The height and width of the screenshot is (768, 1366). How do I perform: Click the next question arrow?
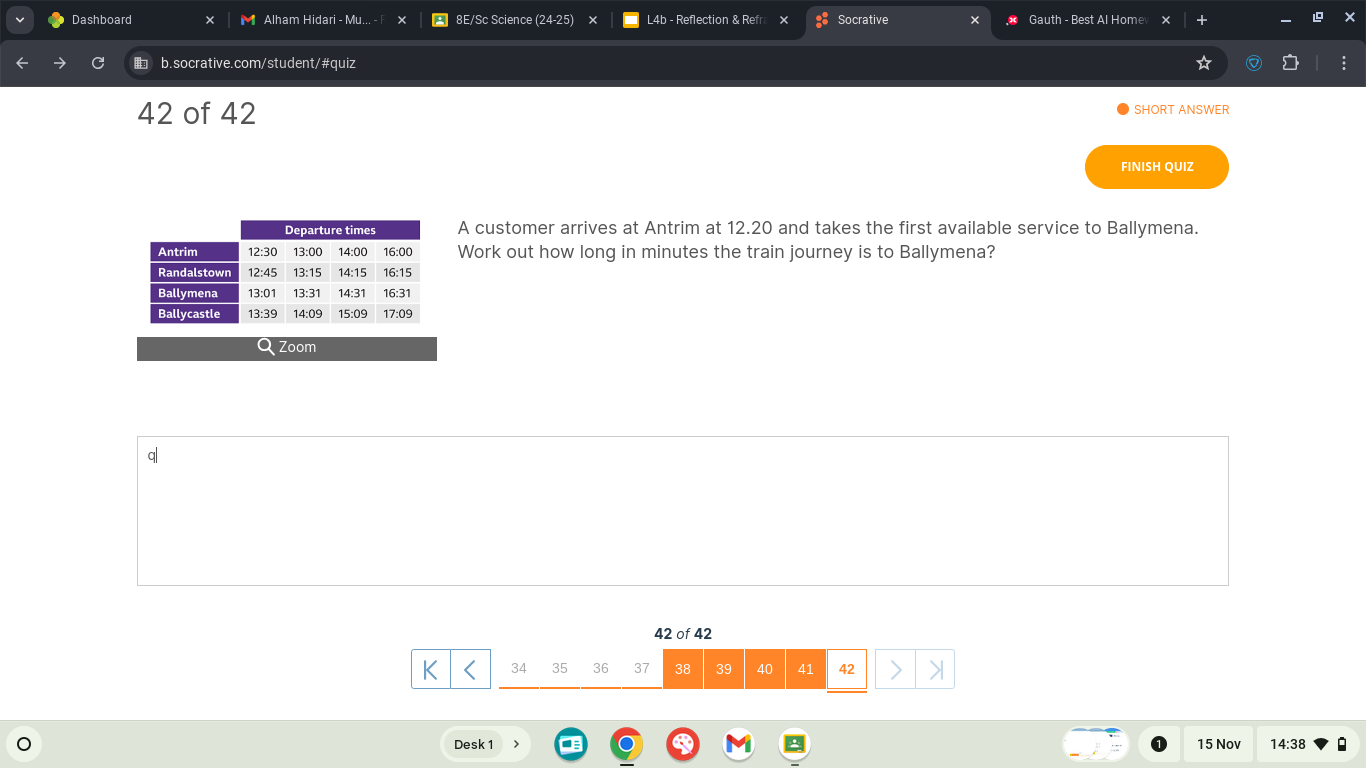895,669
